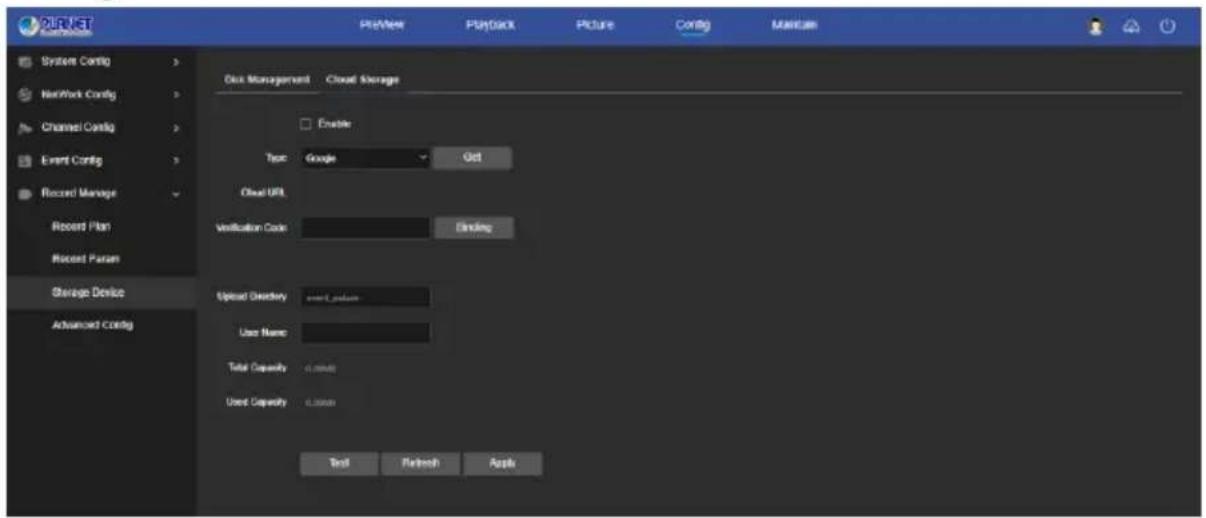Click the Network Config sidebar icon
Viewport: 1206px width, 518px height.
point(24,96)
